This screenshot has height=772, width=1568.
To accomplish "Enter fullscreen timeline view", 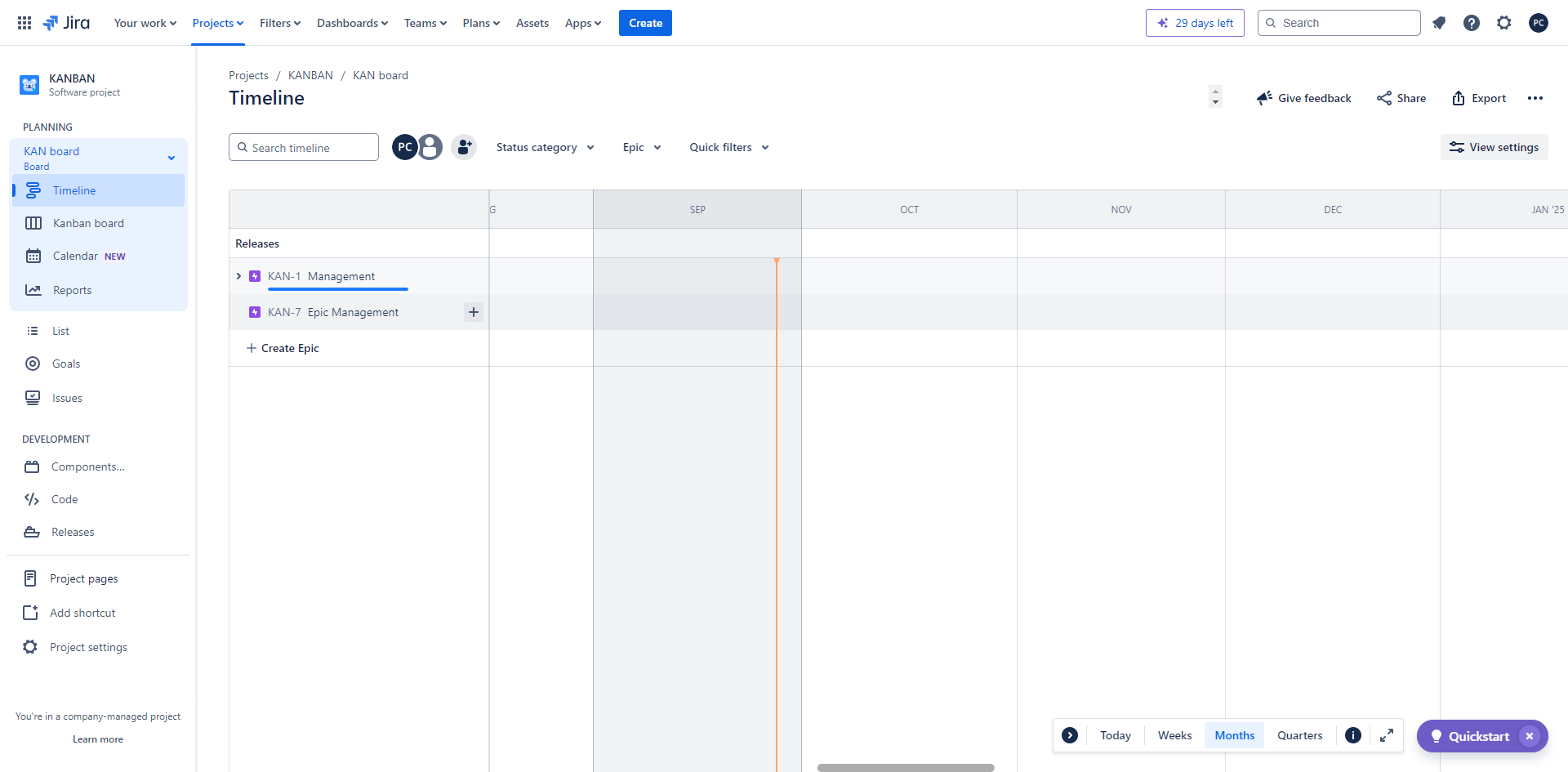I will click(x=1387, y=735).
